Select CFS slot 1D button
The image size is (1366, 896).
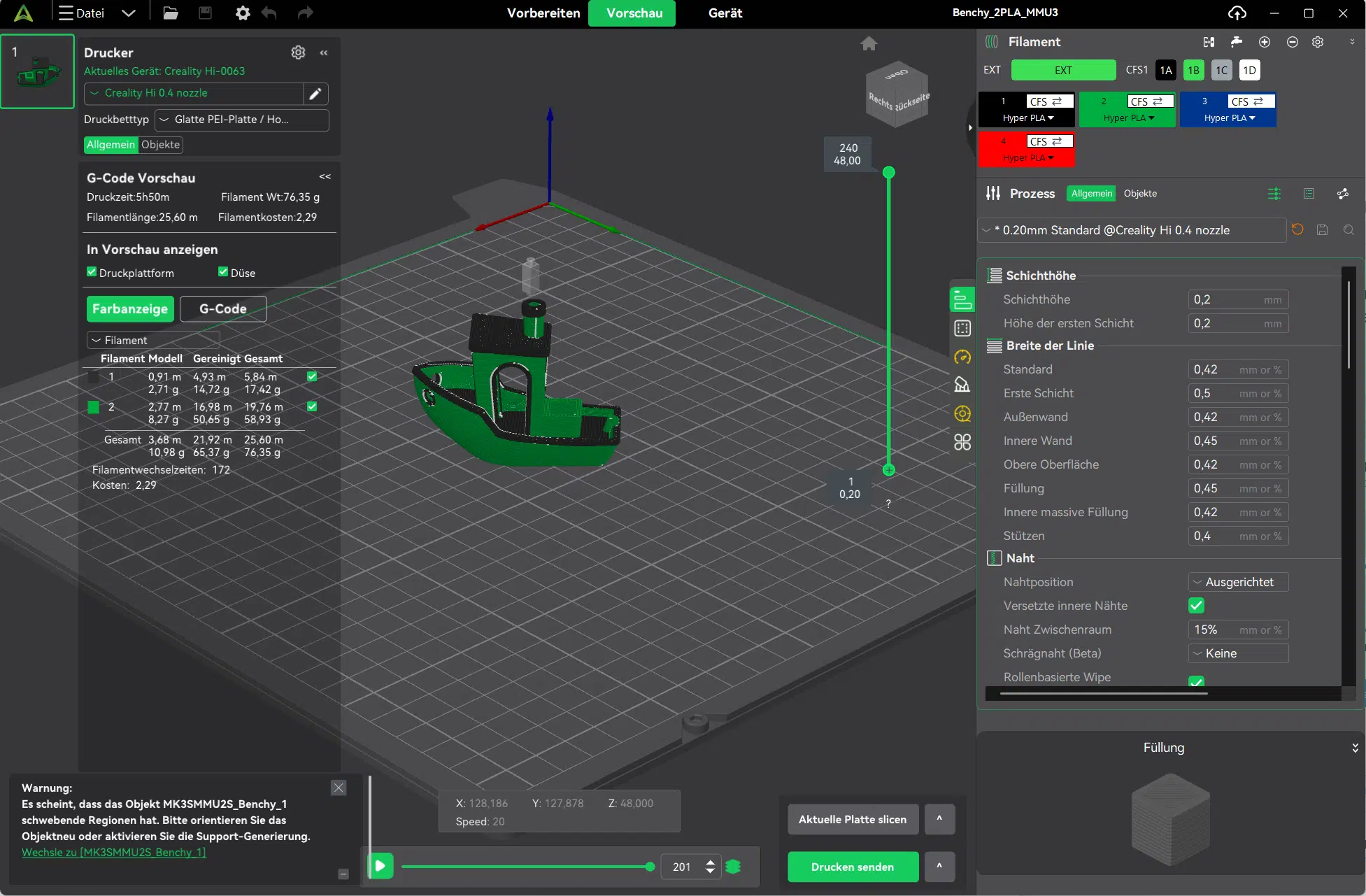point(1249,70)
